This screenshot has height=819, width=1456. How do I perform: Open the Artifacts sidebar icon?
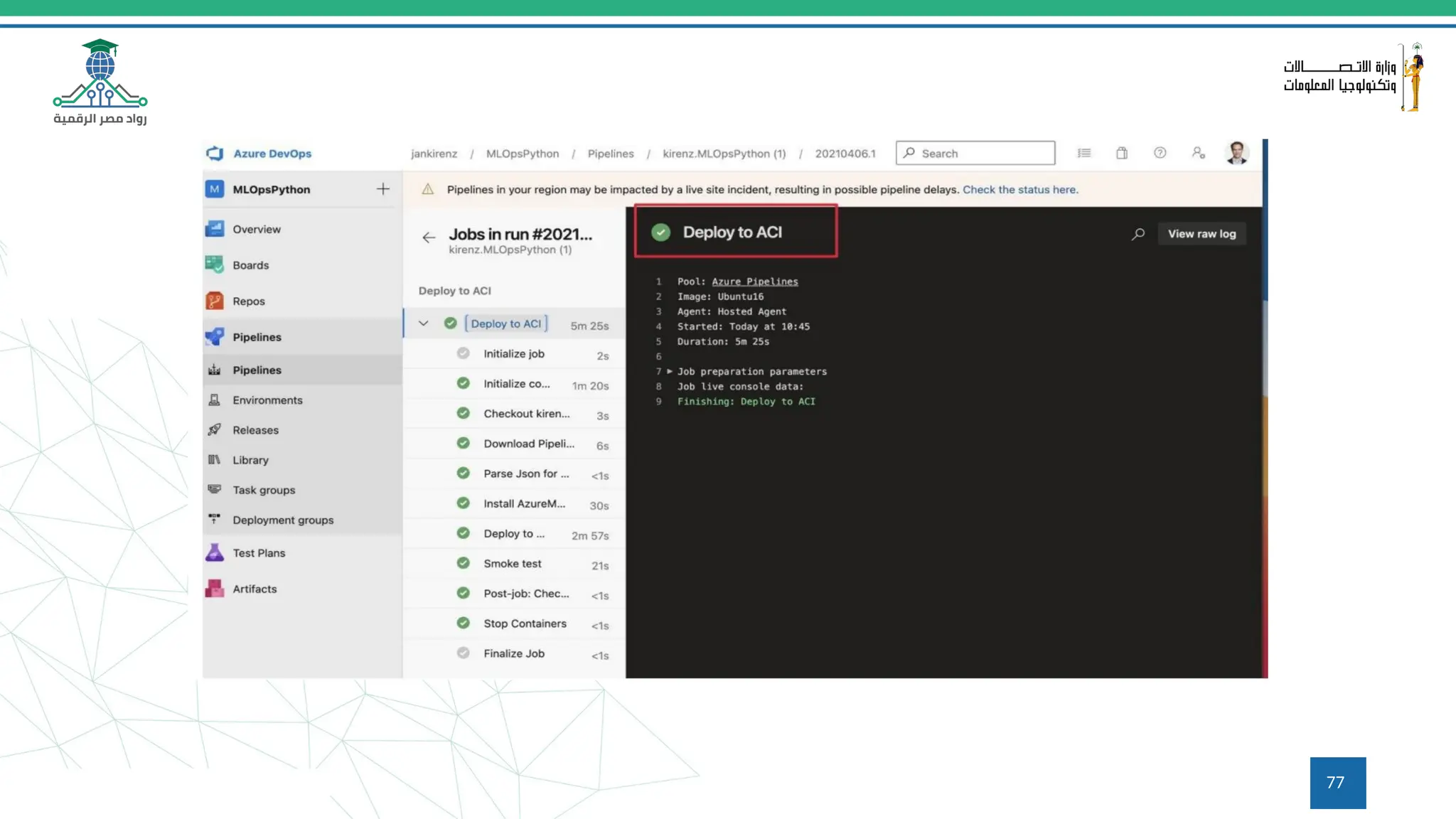pos(215,589)
